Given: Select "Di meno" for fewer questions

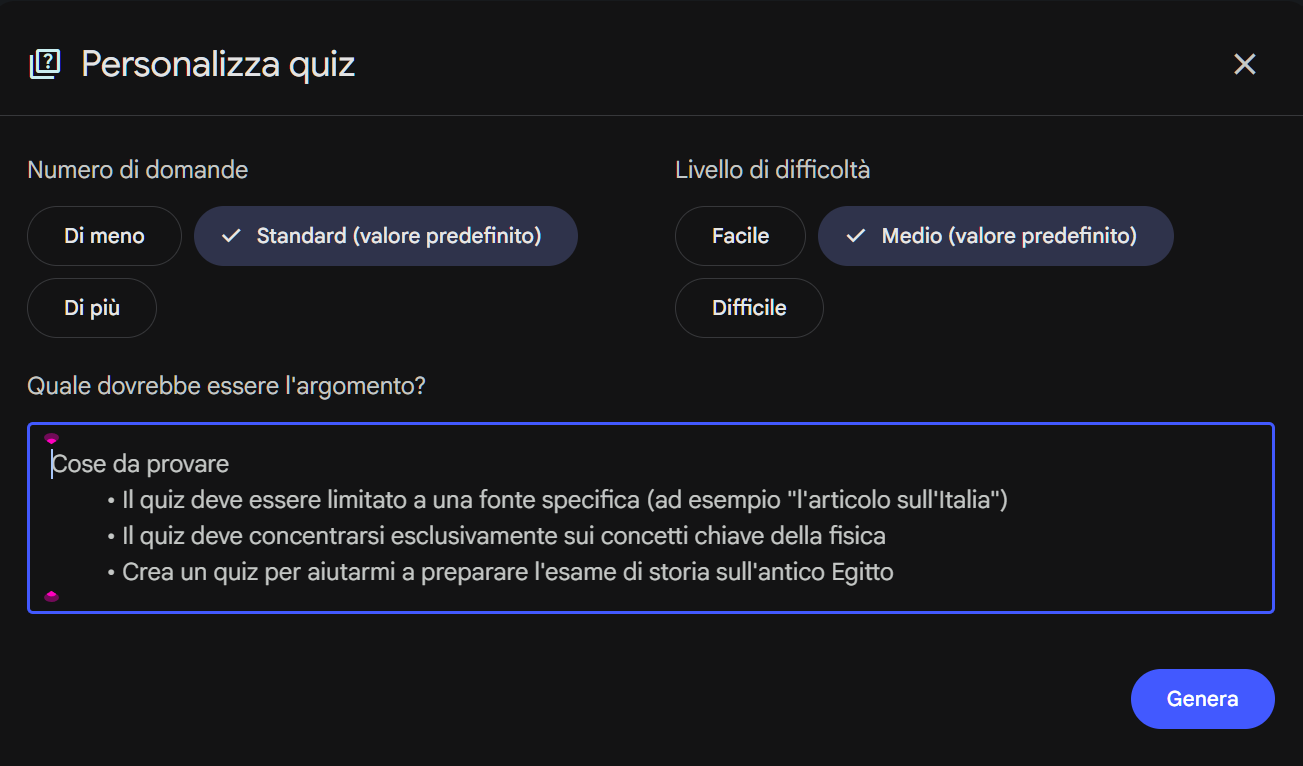Looking at the screenshot, I should [x=104, y=236].
